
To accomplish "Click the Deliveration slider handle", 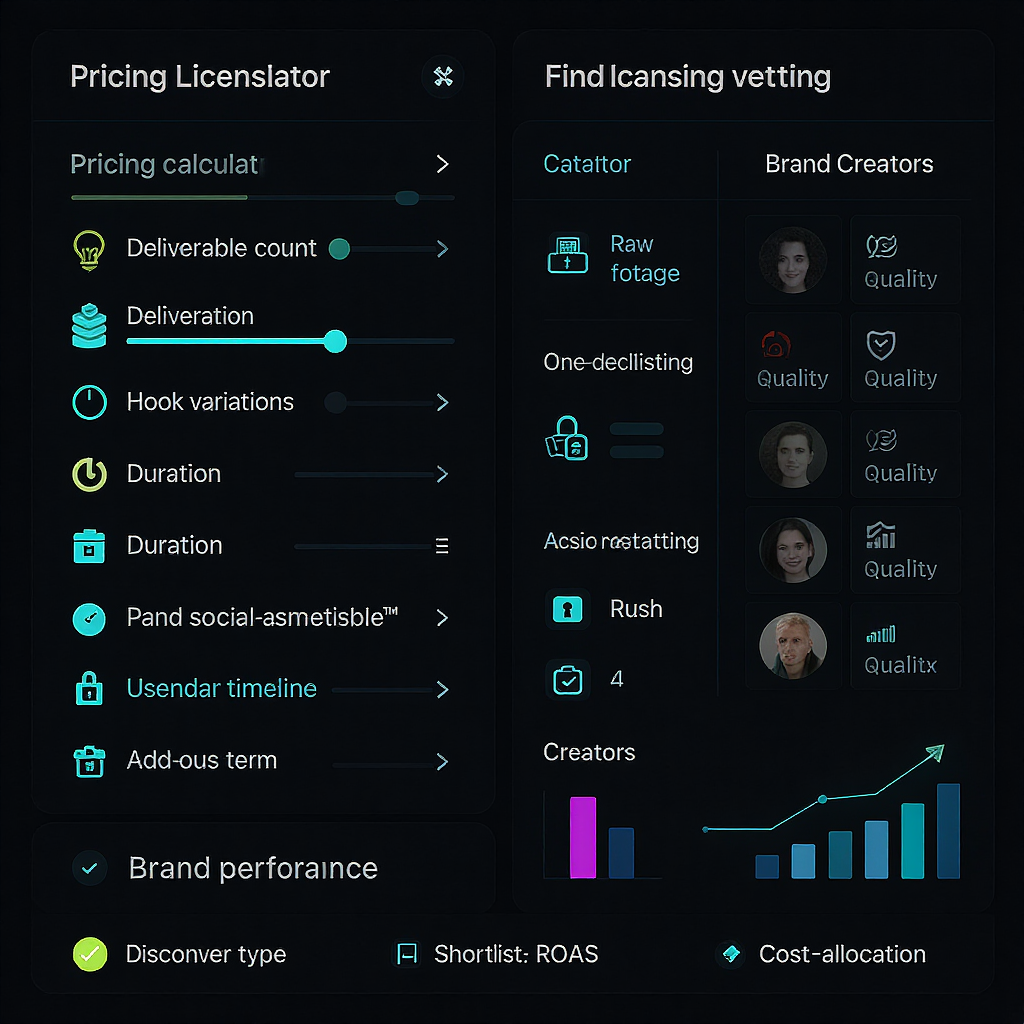I will [x=335, y=341].
